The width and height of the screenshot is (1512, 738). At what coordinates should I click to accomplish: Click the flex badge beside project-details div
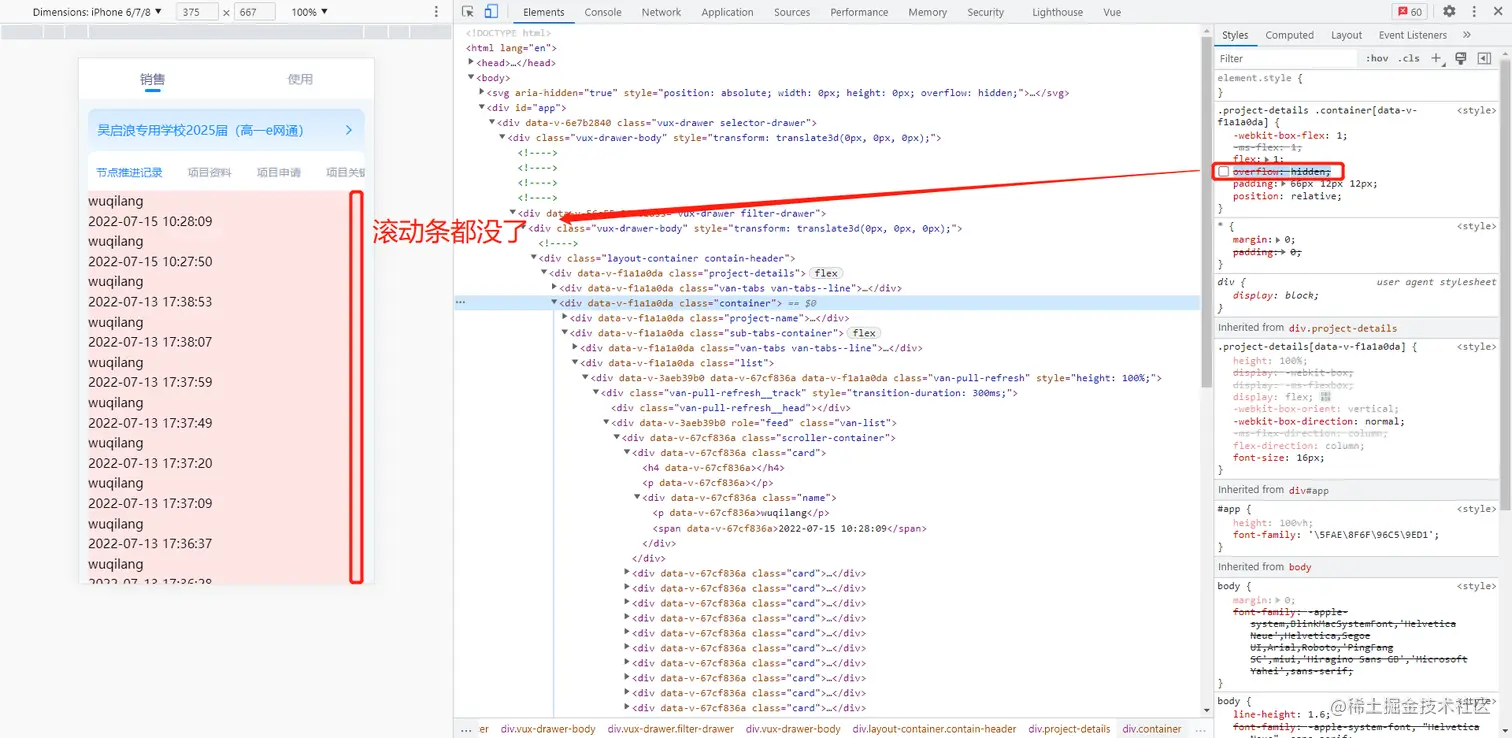(x=826, y=273)
